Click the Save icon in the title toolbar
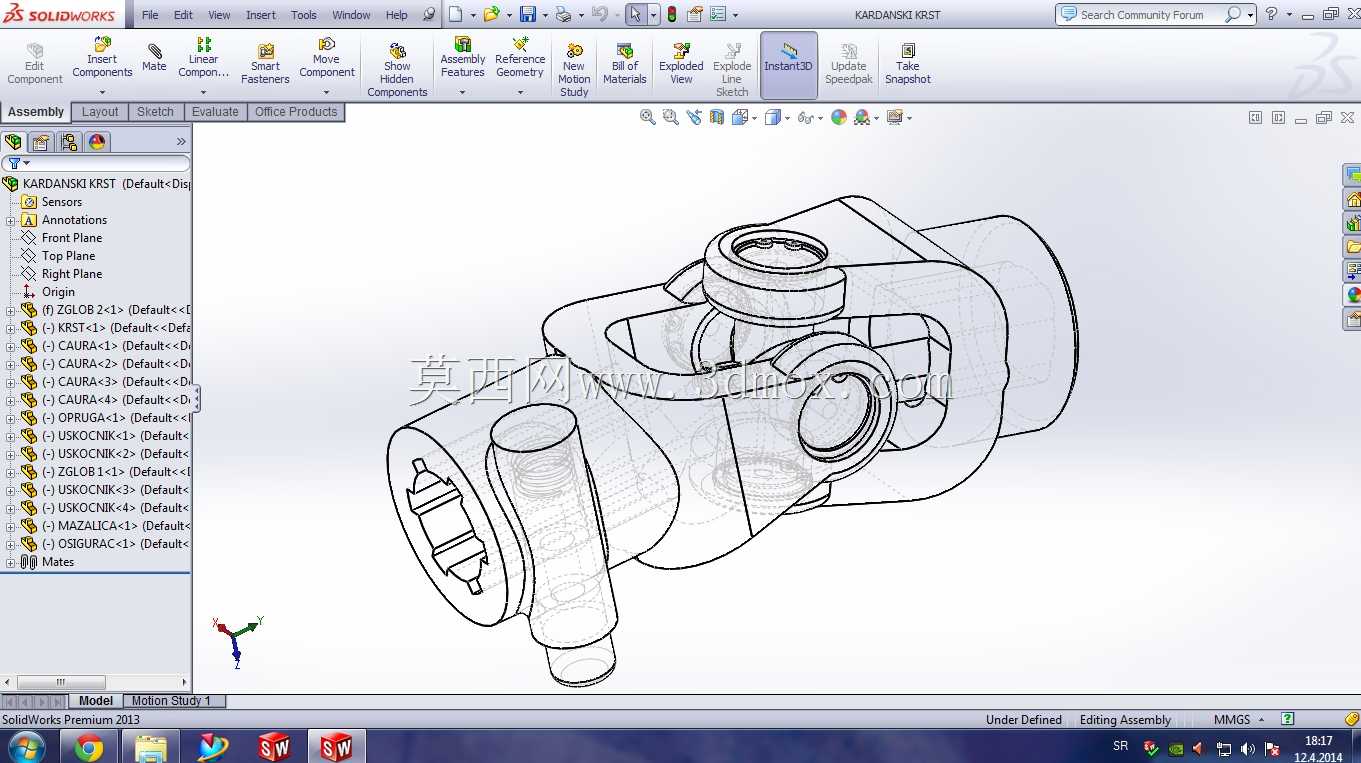The image size is (1361, 763). 528,14
